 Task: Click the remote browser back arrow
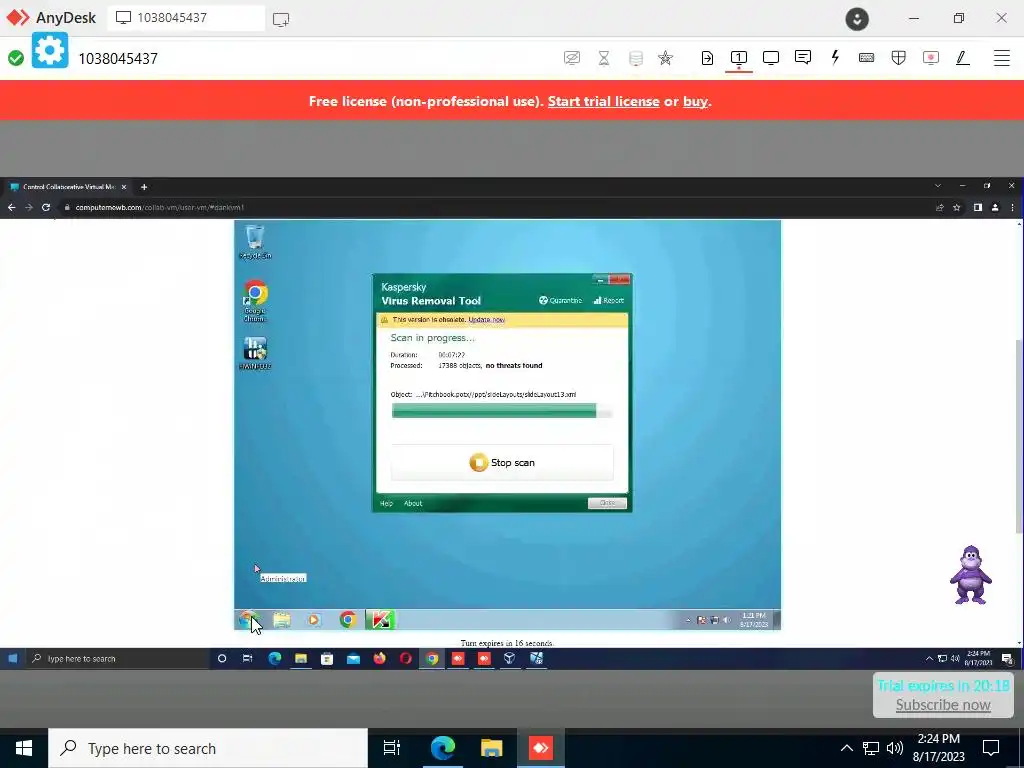pos(11,207)
